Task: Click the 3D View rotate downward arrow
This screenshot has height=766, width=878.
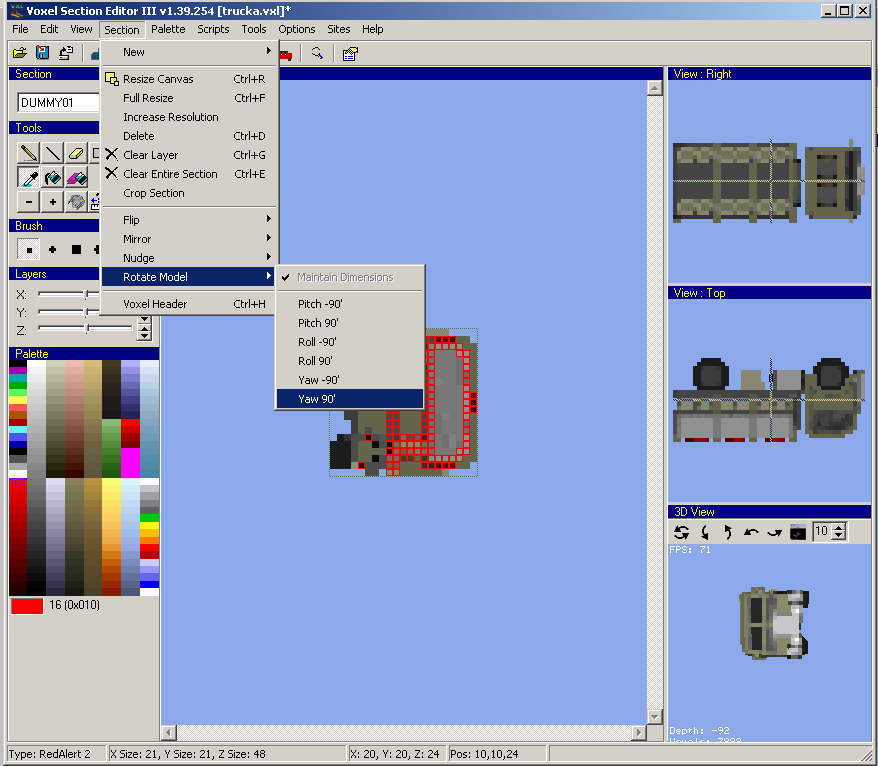Action: 705,531
